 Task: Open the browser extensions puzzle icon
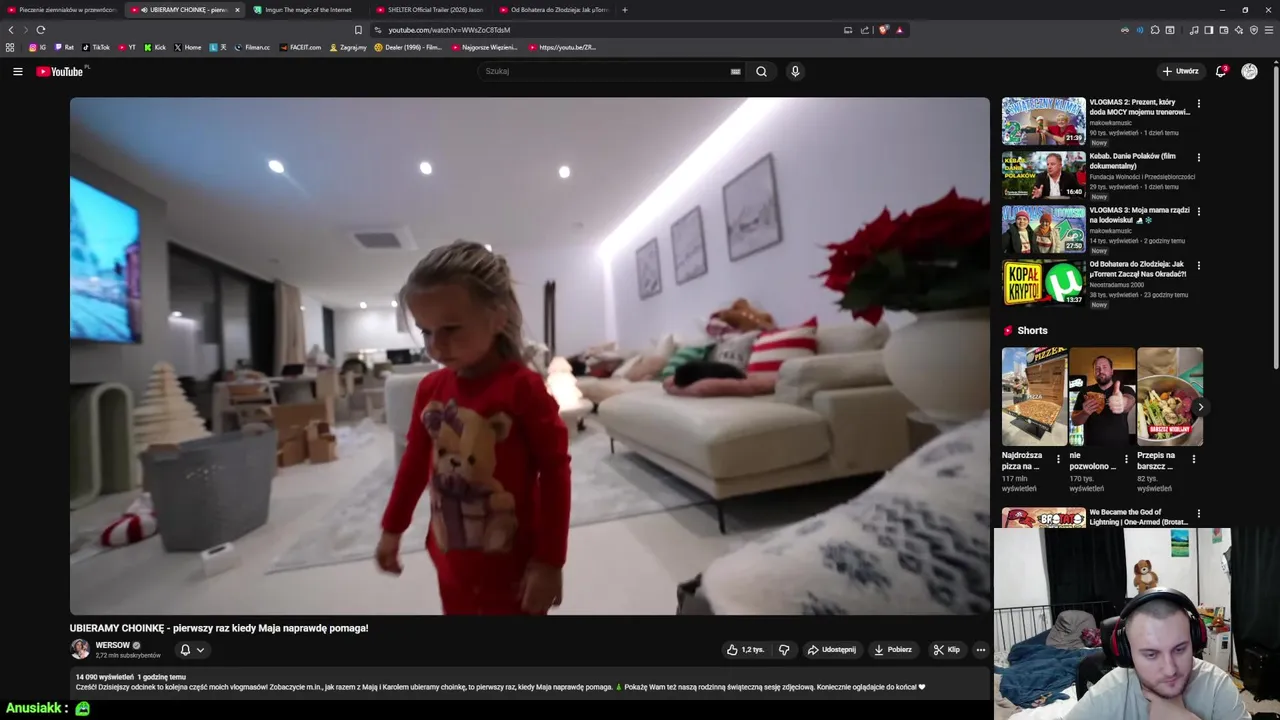point(1155,30)
